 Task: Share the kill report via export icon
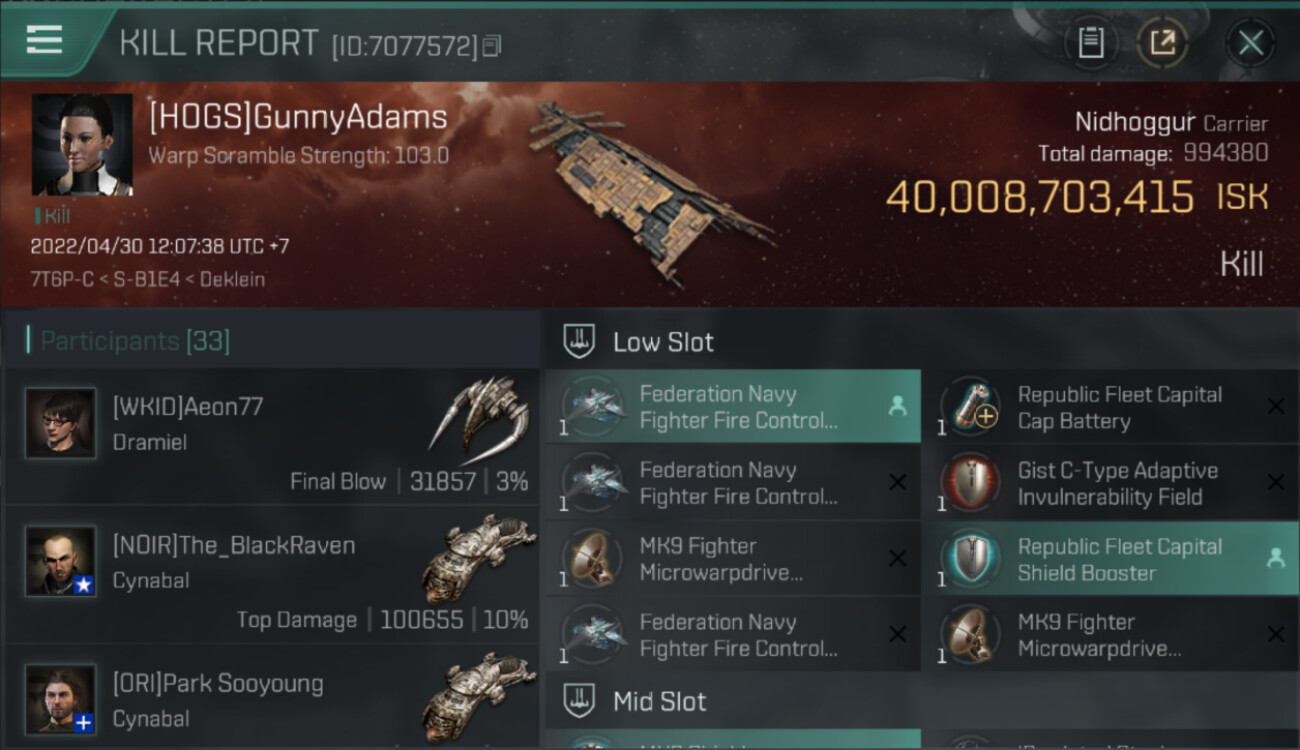pos(1162,43)
